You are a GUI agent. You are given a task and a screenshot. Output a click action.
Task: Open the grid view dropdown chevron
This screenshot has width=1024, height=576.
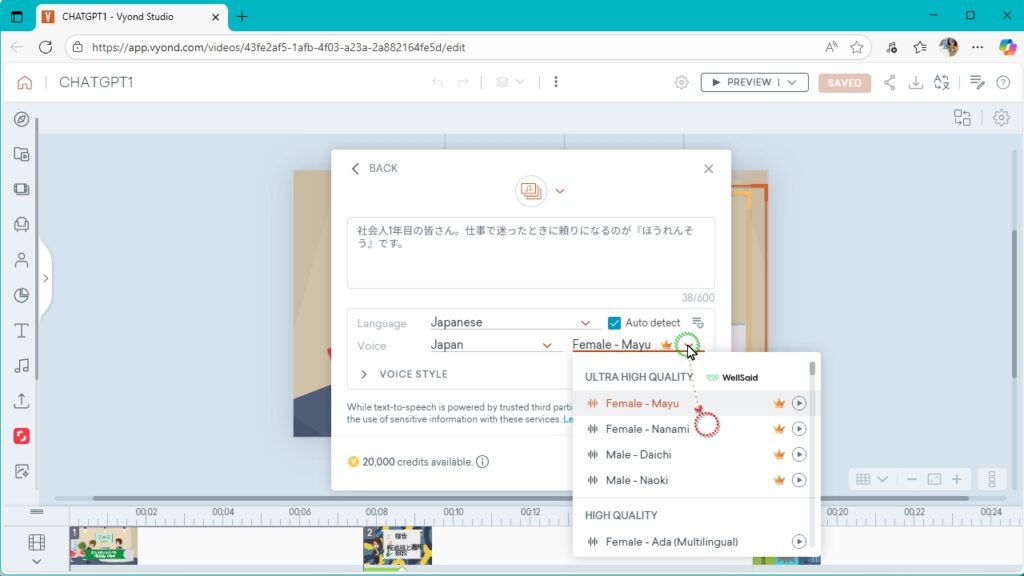(882, 479)
